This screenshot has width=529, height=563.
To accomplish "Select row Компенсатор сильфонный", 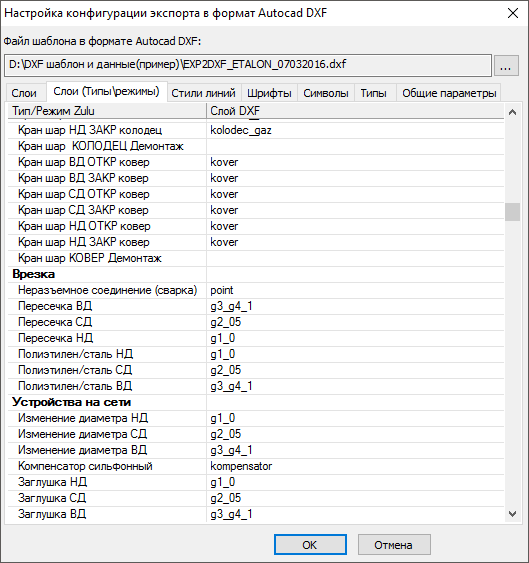I will point(256,466).
